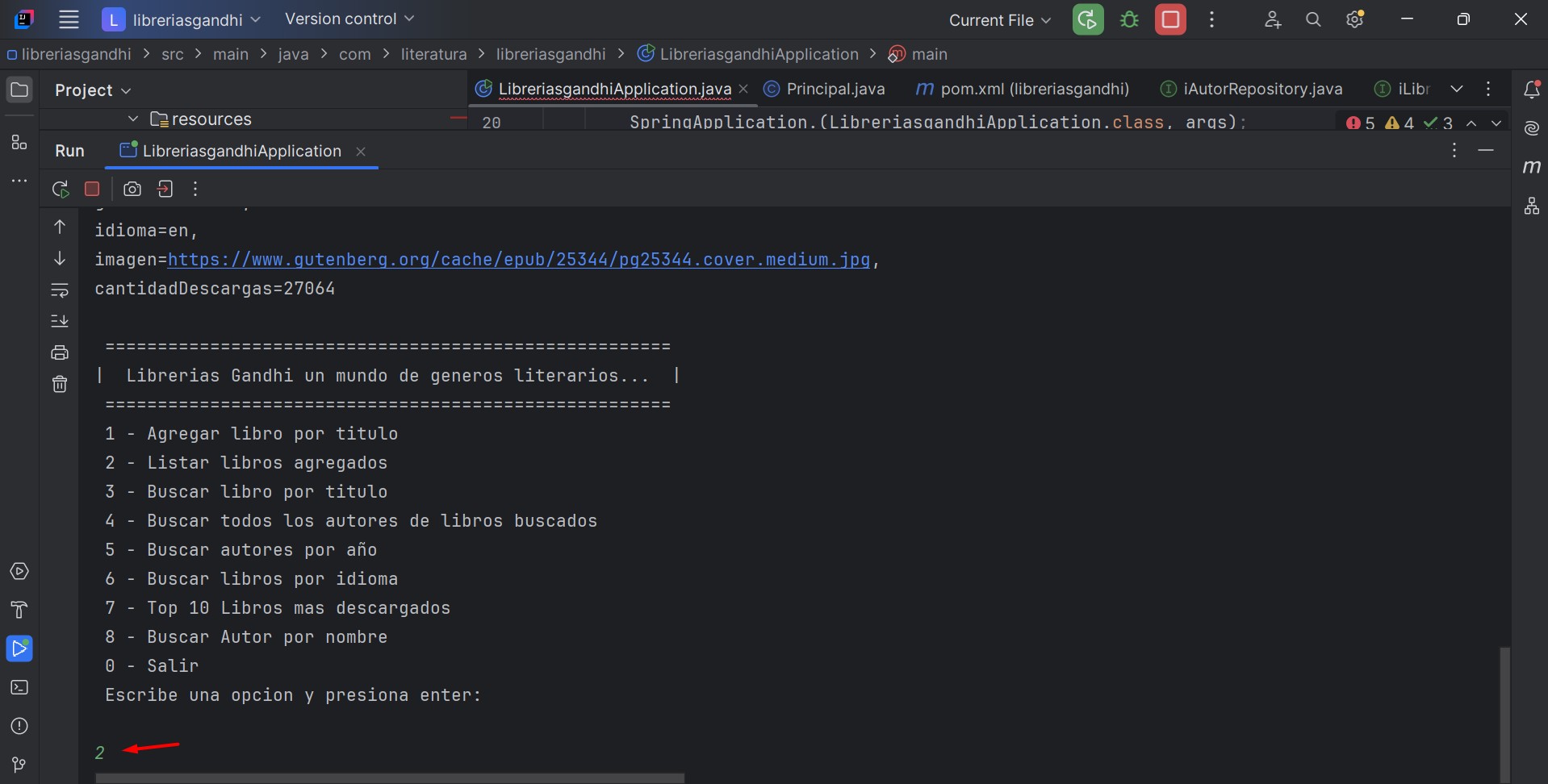Open the AI Assistant spiral icon
The image size is (1548, 784).
pos(1531,128)
